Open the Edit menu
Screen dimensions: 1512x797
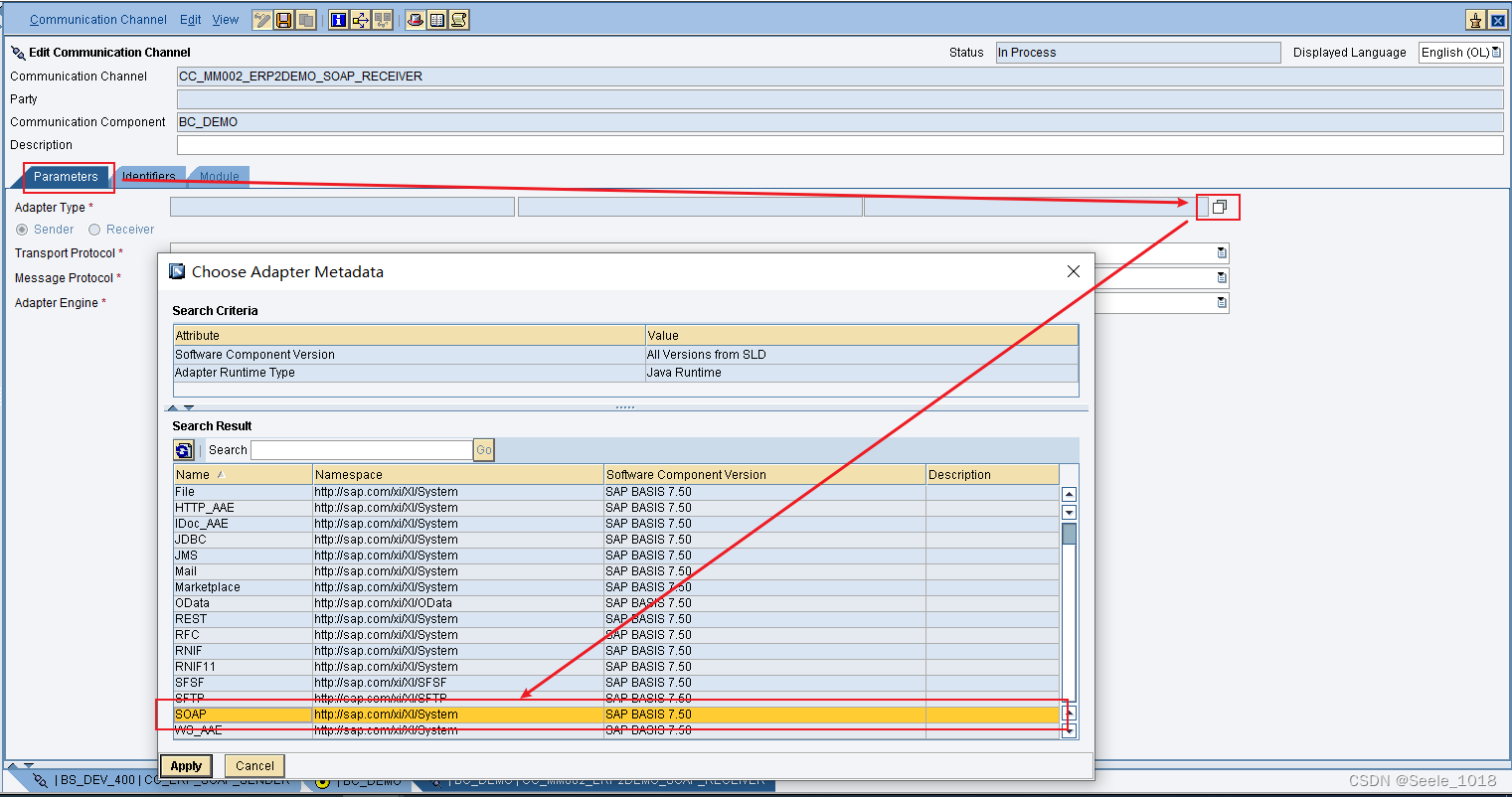coord(191,20)
